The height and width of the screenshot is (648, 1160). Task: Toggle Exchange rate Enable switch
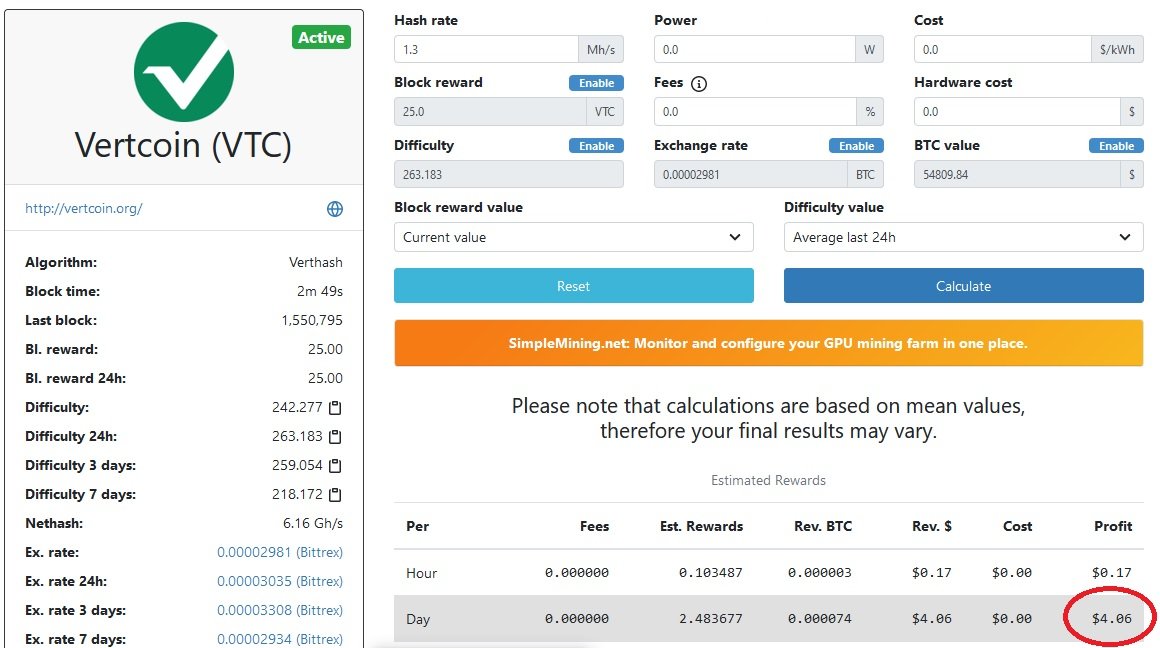coord(856,146)
